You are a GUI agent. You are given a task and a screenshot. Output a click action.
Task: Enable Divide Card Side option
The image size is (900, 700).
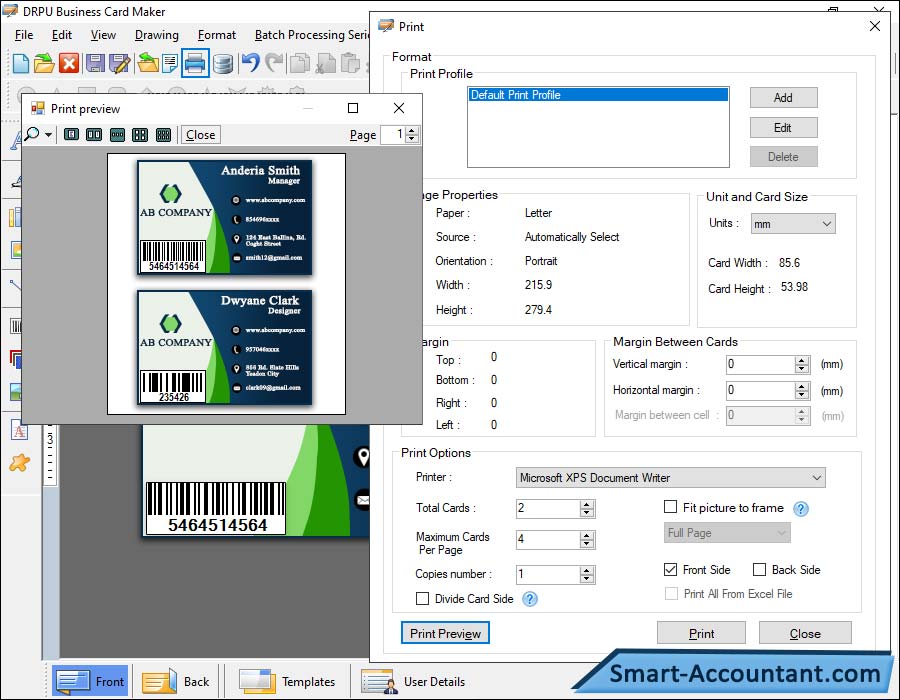click(422, 599)
